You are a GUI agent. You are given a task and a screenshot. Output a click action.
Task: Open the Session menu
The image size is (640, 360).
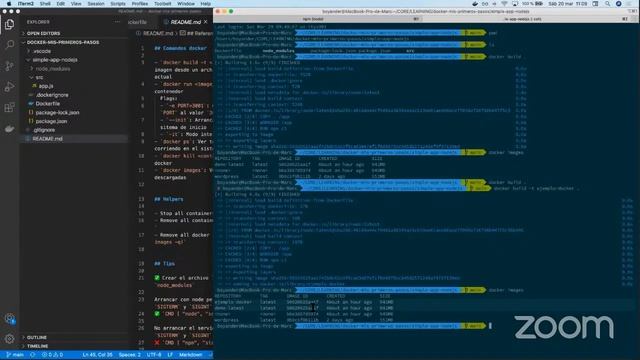[x=96, y=4]
